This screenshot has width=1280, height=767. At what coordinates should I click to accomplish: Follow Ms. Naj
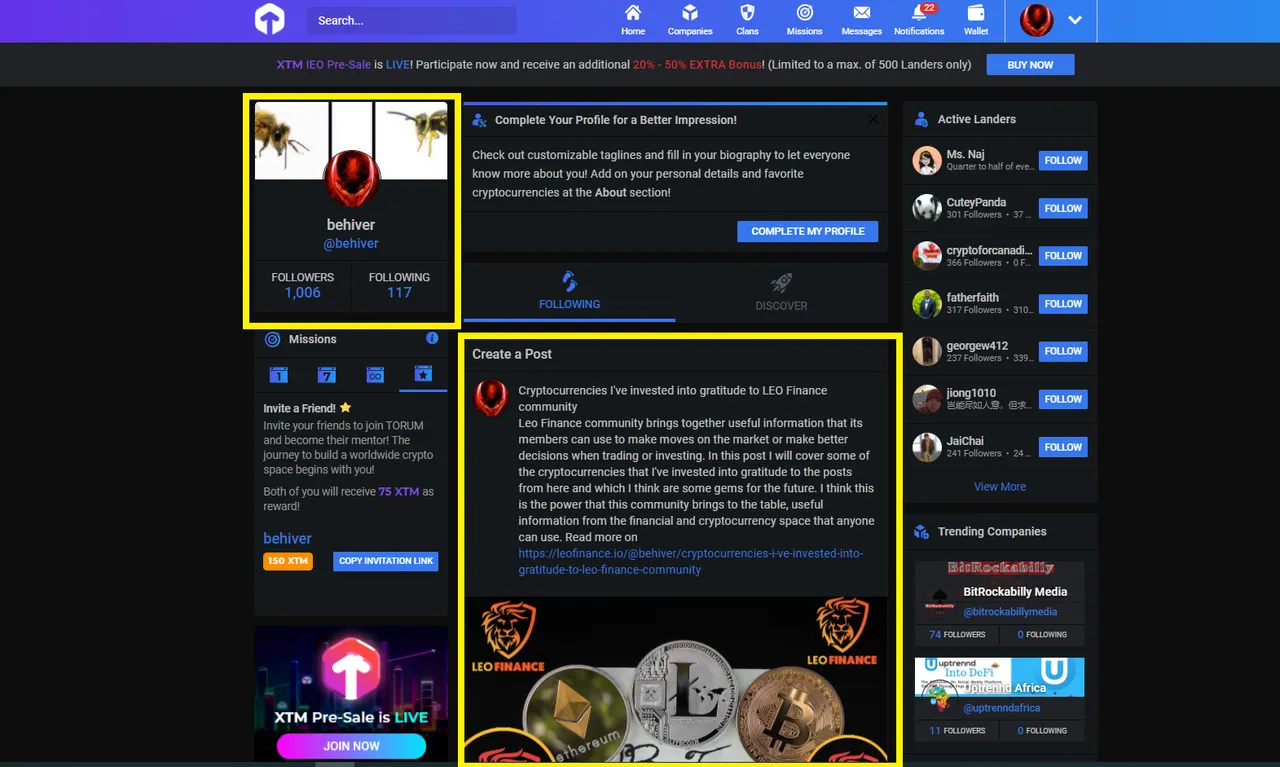pyautogui.click(x=1063, y=160)
